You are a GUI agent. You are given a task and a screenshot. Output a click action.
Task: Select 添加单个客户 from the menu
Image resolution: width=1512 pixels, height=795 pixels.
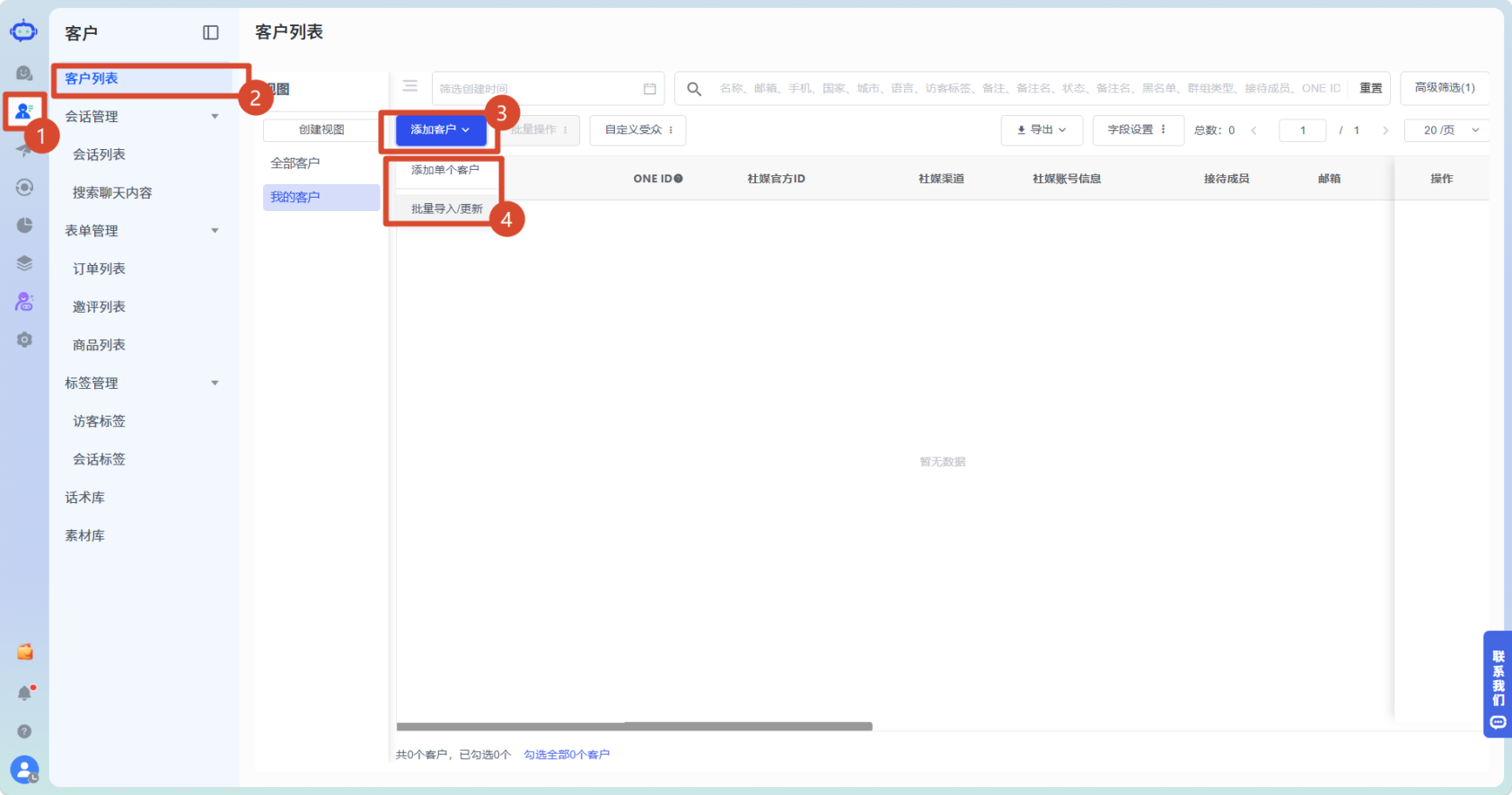click(445, 171)
